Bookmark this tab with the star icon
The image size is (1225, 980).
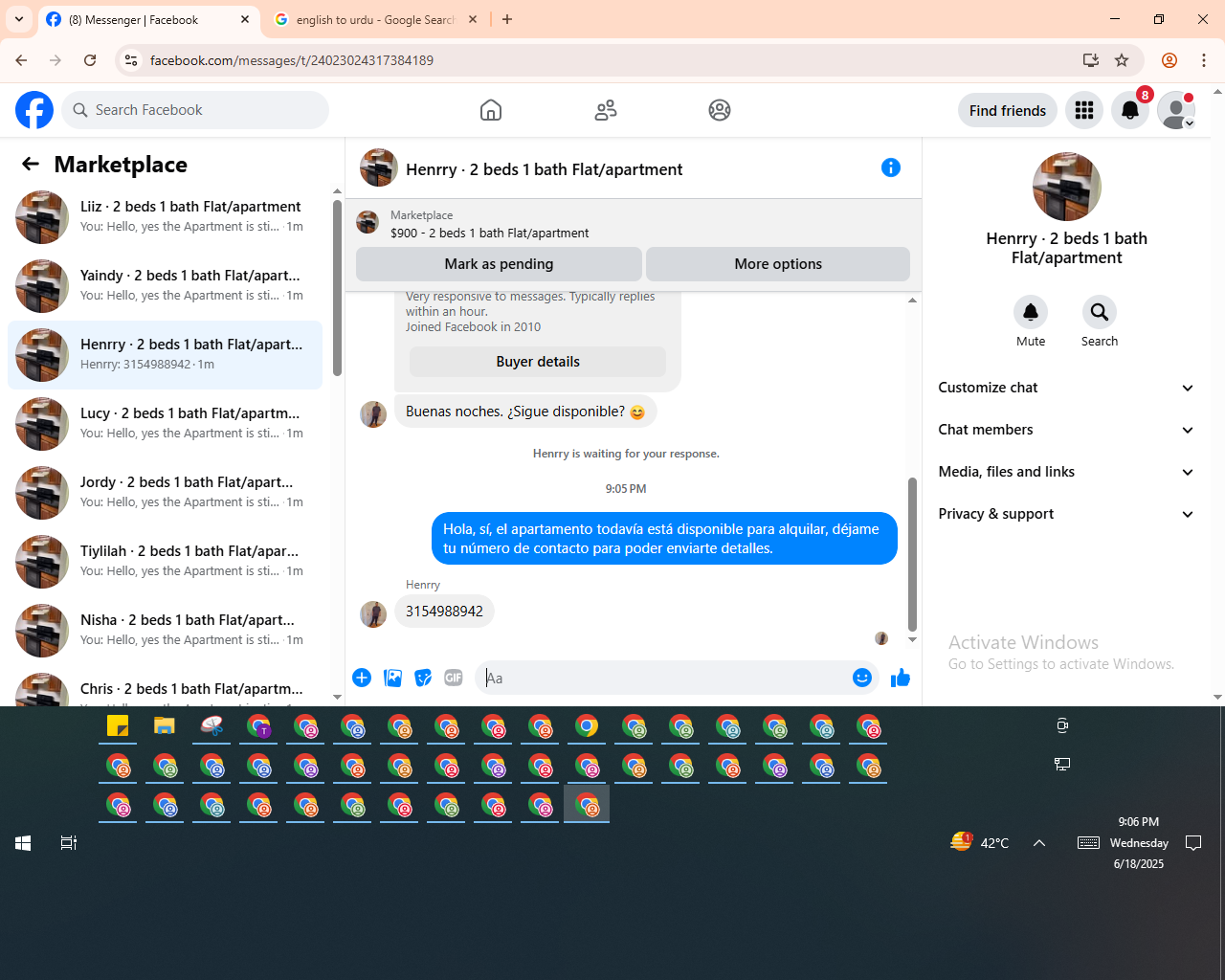(x=1122, y=60)
